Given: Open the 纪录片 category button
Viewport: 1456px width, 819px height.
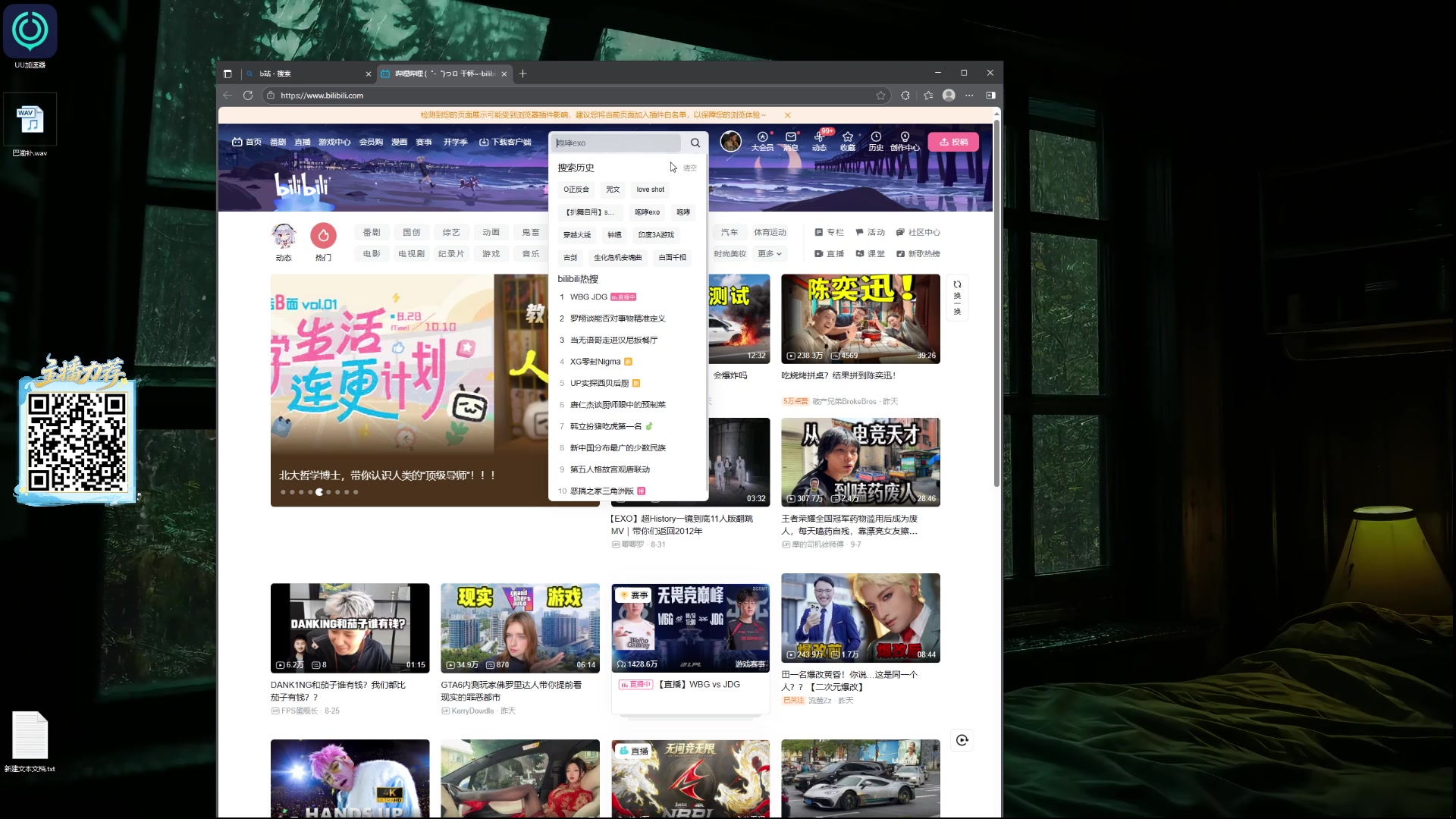Looking at the screenshot, I should (x=450, y=254).
